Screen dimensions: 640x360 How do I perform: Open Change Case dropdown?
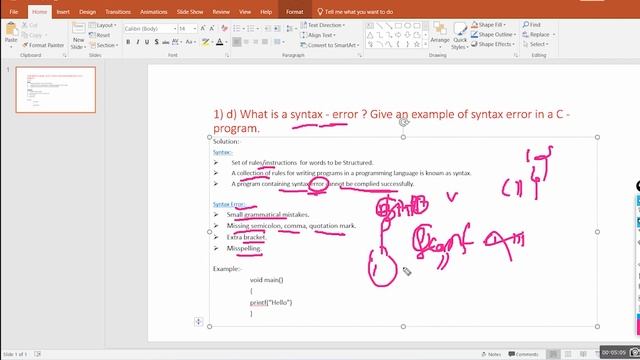click(x=191, y=42)
